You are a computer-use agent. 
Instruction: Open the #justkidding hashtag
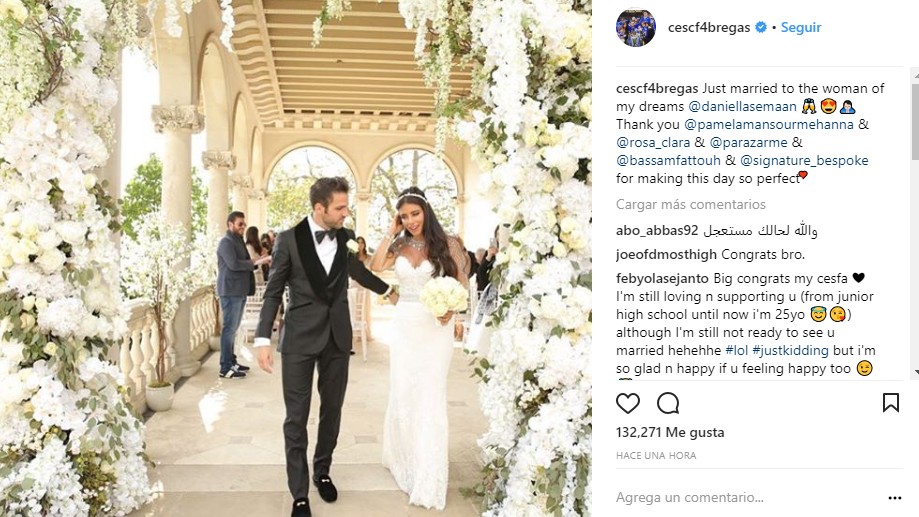(790, 351)
